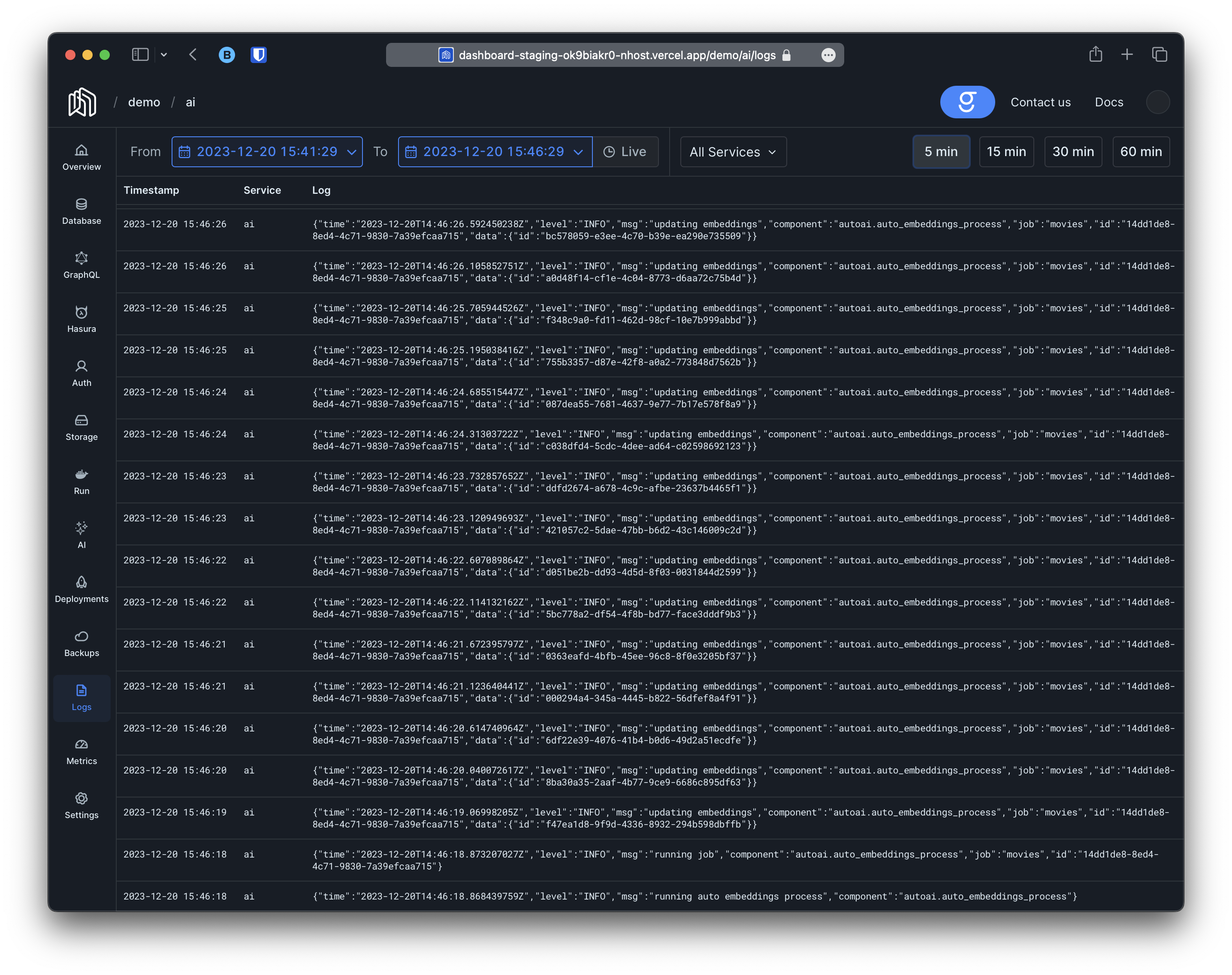Click the Bitwarden shield extension icon
Viewport: 1232px width, 975px height.
coord(259,55)
